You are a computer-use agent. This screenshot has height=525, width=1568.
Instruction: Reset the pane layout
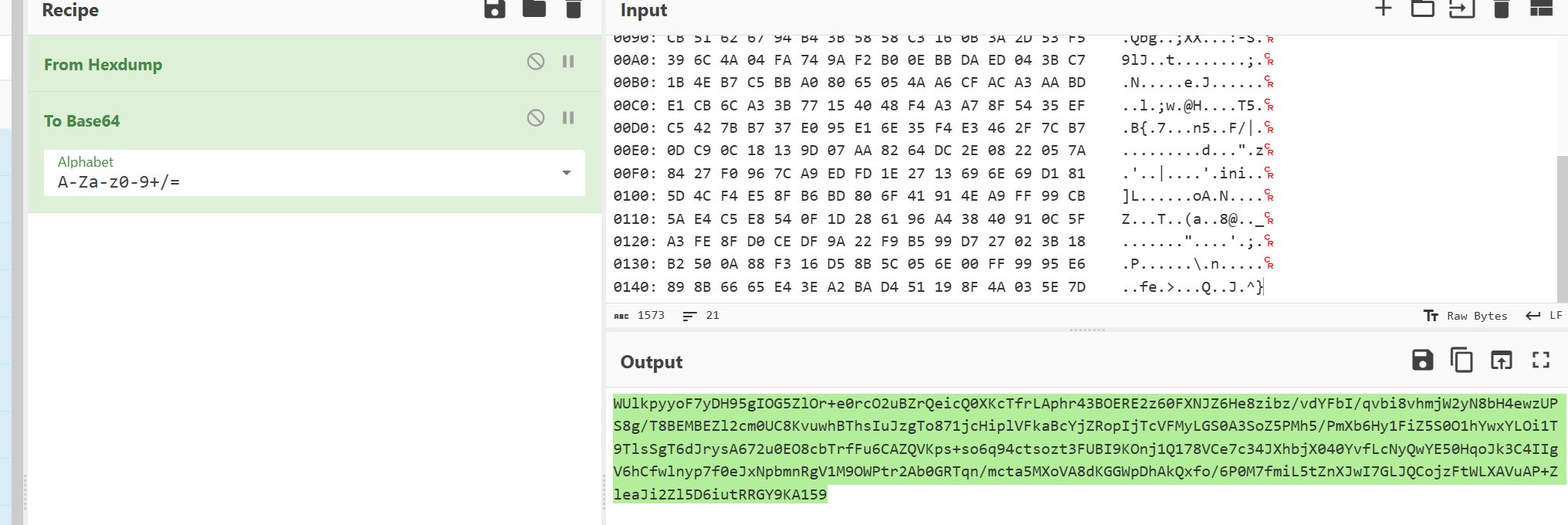coord(1541,9)
